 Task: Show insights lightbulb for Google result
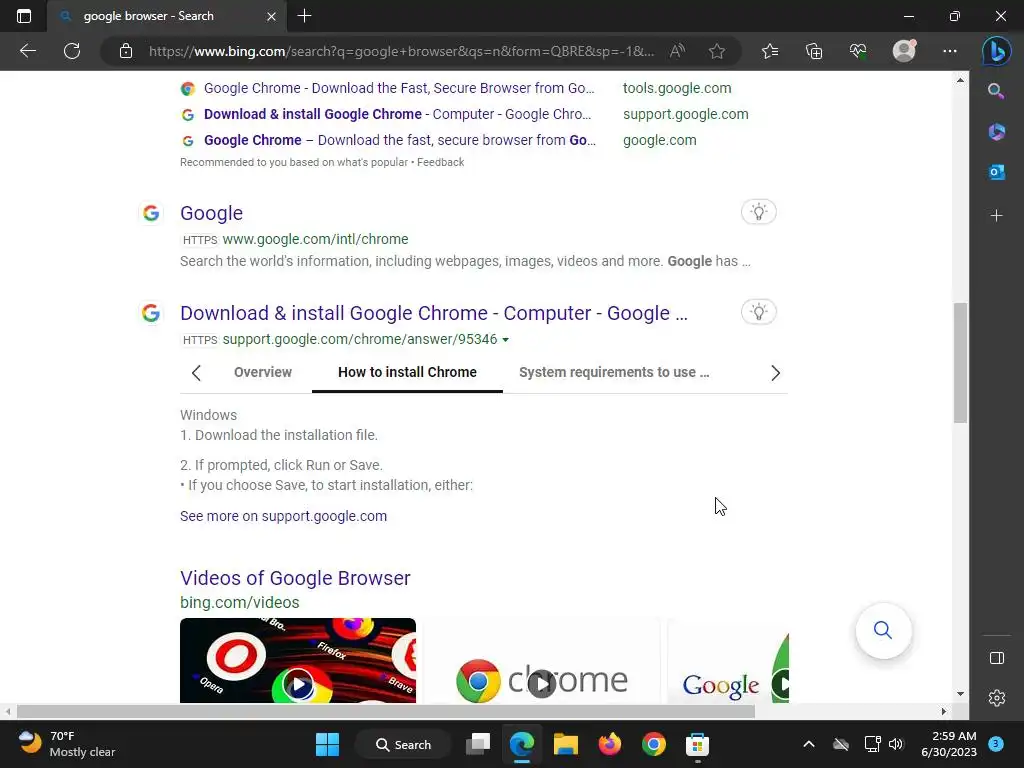click(758, 212)
